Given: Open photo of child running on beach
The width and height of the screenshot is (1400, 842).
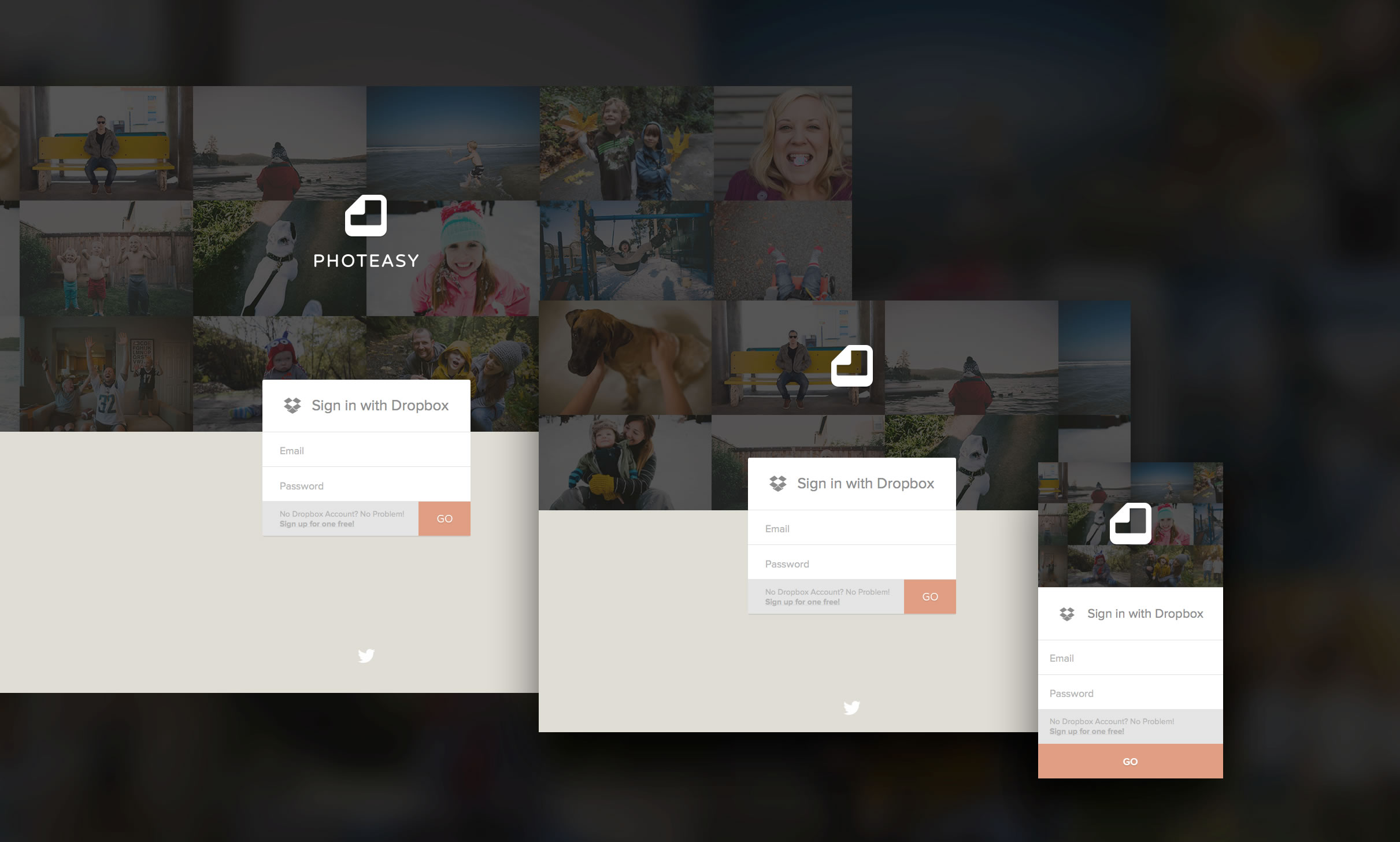Looking at the screenshot, I should (x=453, y=143).
